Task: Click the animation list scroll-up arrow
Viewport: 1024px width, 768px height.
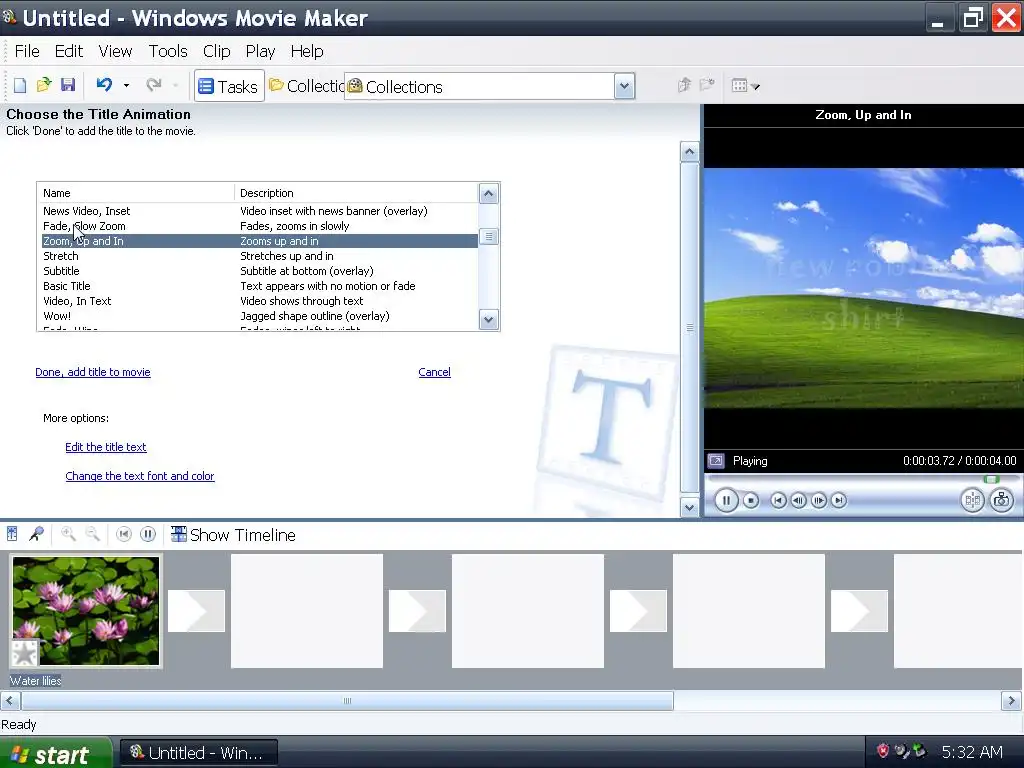Action: pyautogui.click(x=488, y=194)
